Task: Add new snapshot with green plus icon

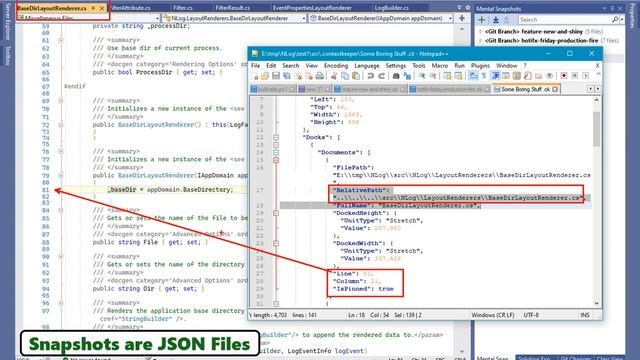Action: click(481, 20)
